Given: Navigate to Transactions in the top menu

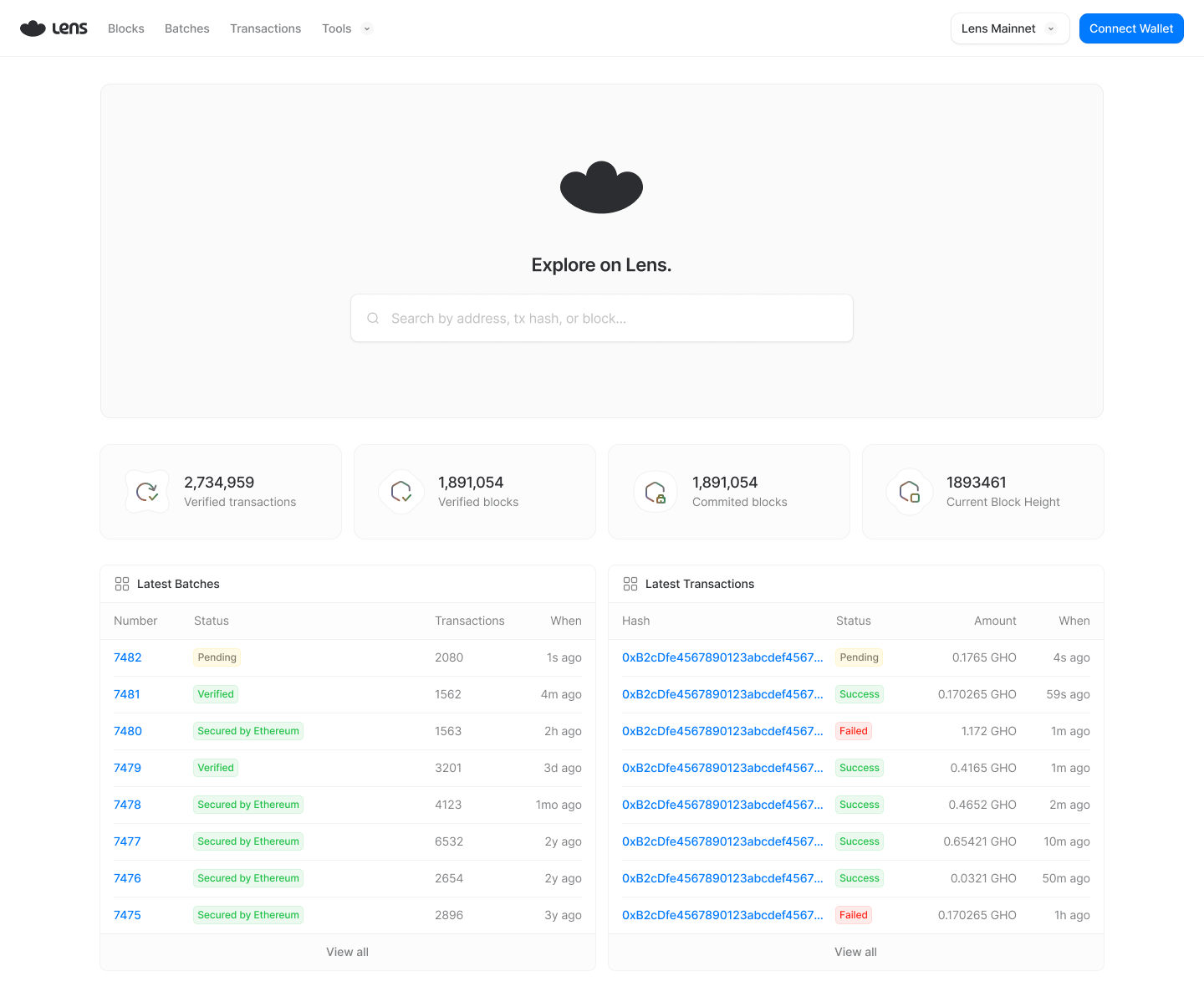Looking at the screenshot, I should pos(265,28).
